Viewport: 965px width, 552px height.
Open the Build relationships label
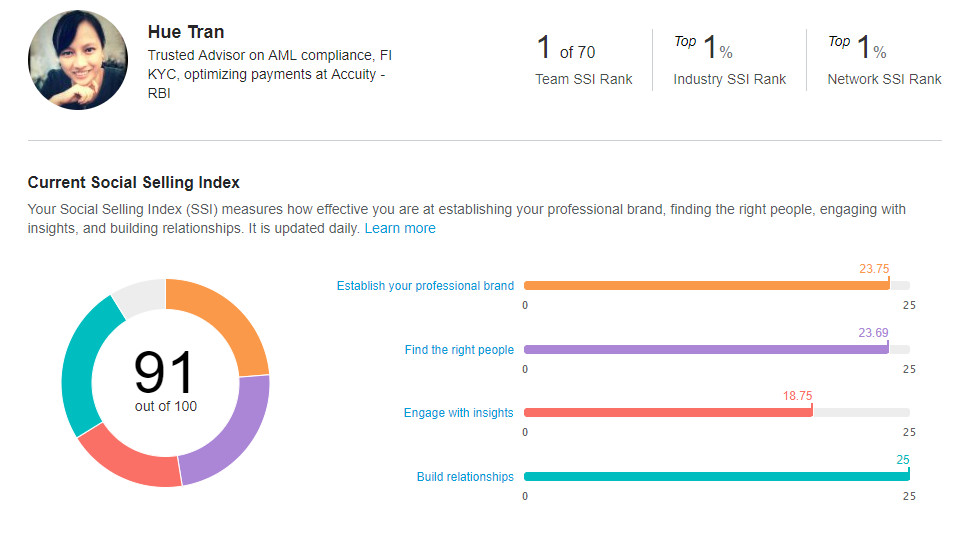tap(465, 476)
